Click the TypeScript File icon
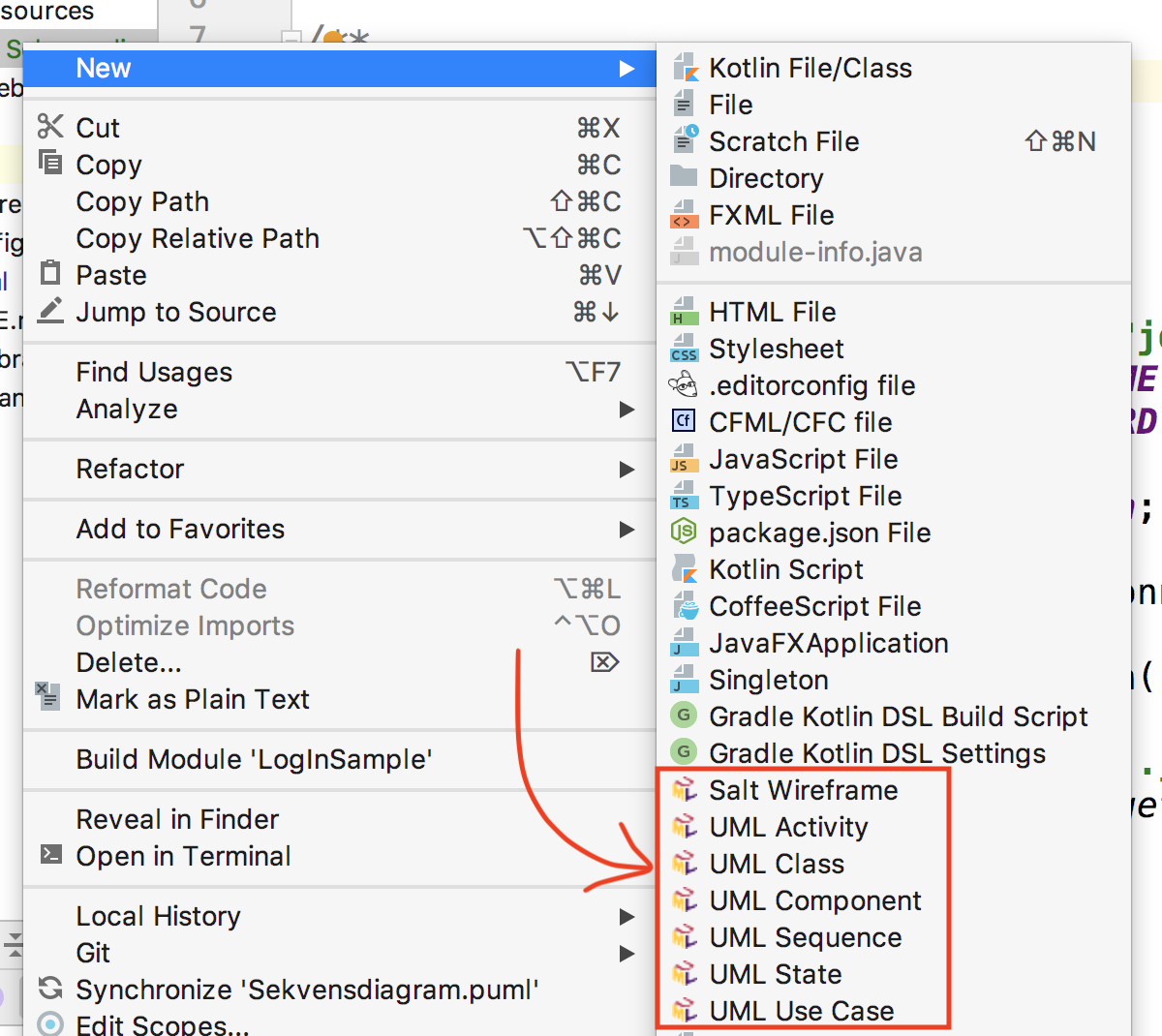The width and height of the screenshot is (1162, 1036). (x=685, y=496)
